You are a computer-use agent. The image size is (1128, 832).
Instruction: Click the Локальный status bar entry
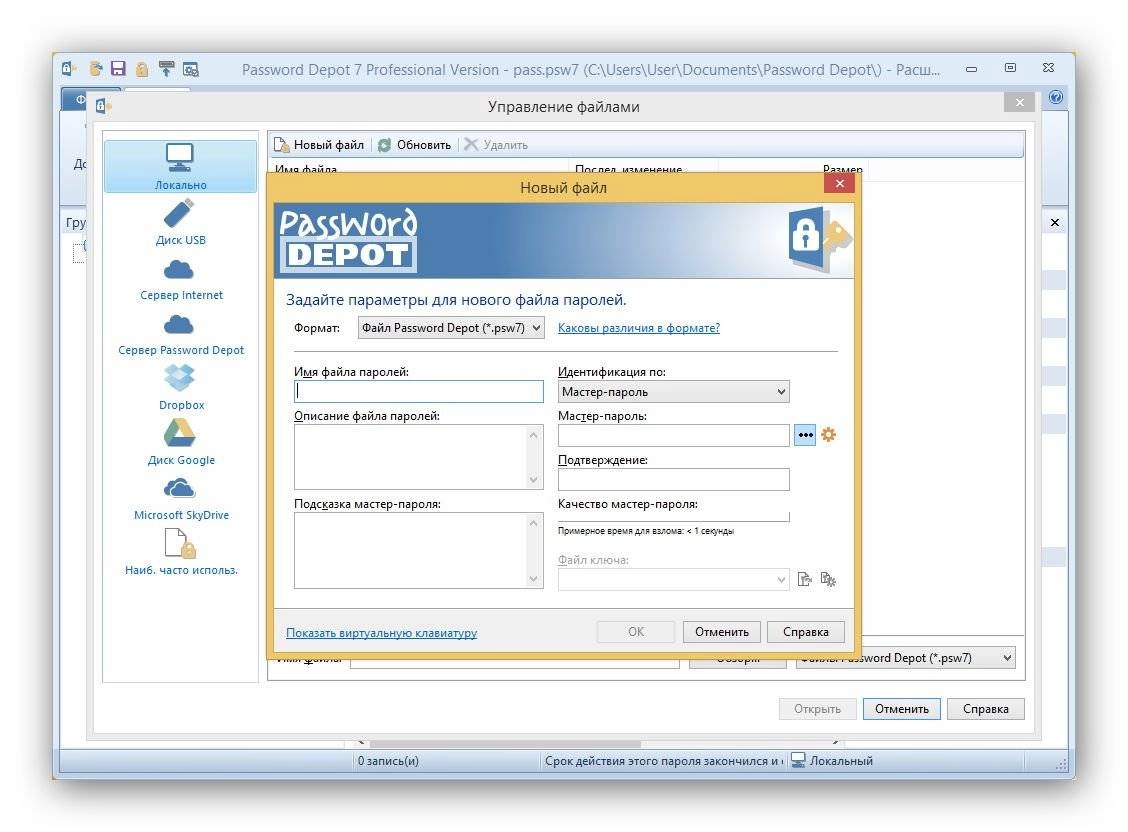click(x=832, y=761)
